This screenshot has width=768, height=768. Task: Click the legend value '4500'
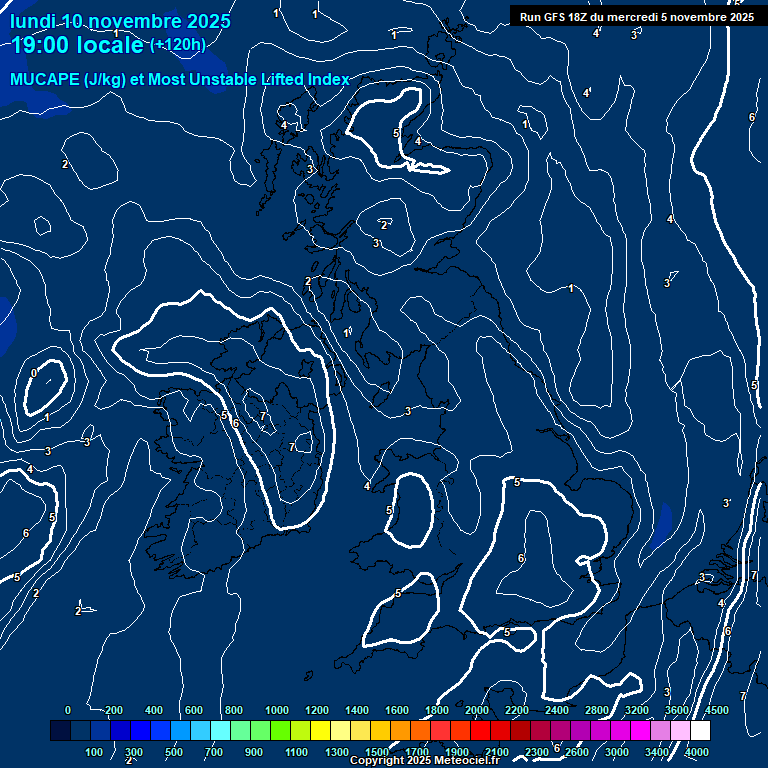pos(717,710)
